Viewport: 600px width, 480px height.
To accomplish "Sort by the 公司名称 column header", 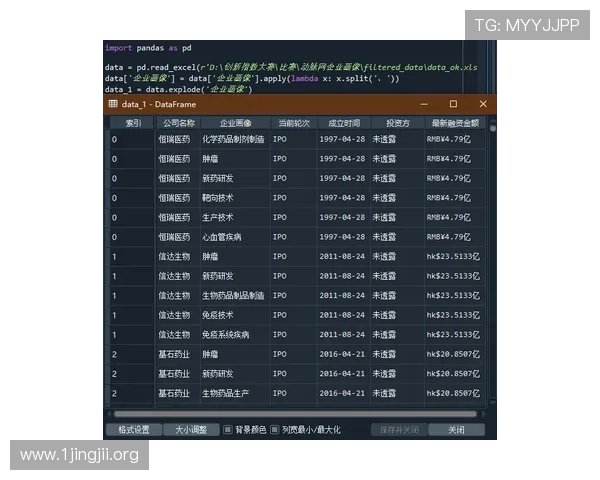I will (x=178, y=123).
